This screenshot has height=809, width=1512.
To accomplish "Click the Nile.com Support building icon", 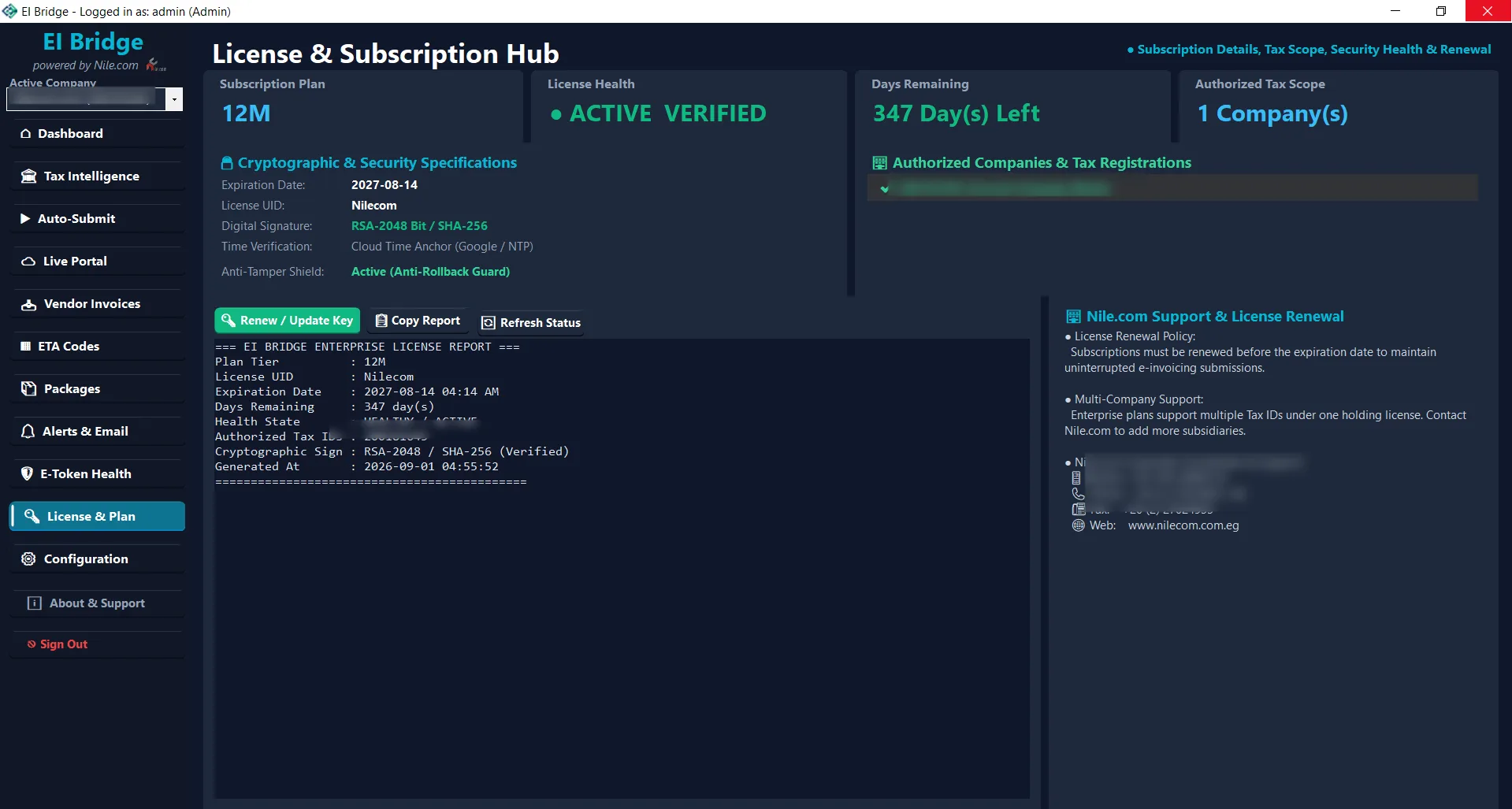I will (x=1073, y=317).
